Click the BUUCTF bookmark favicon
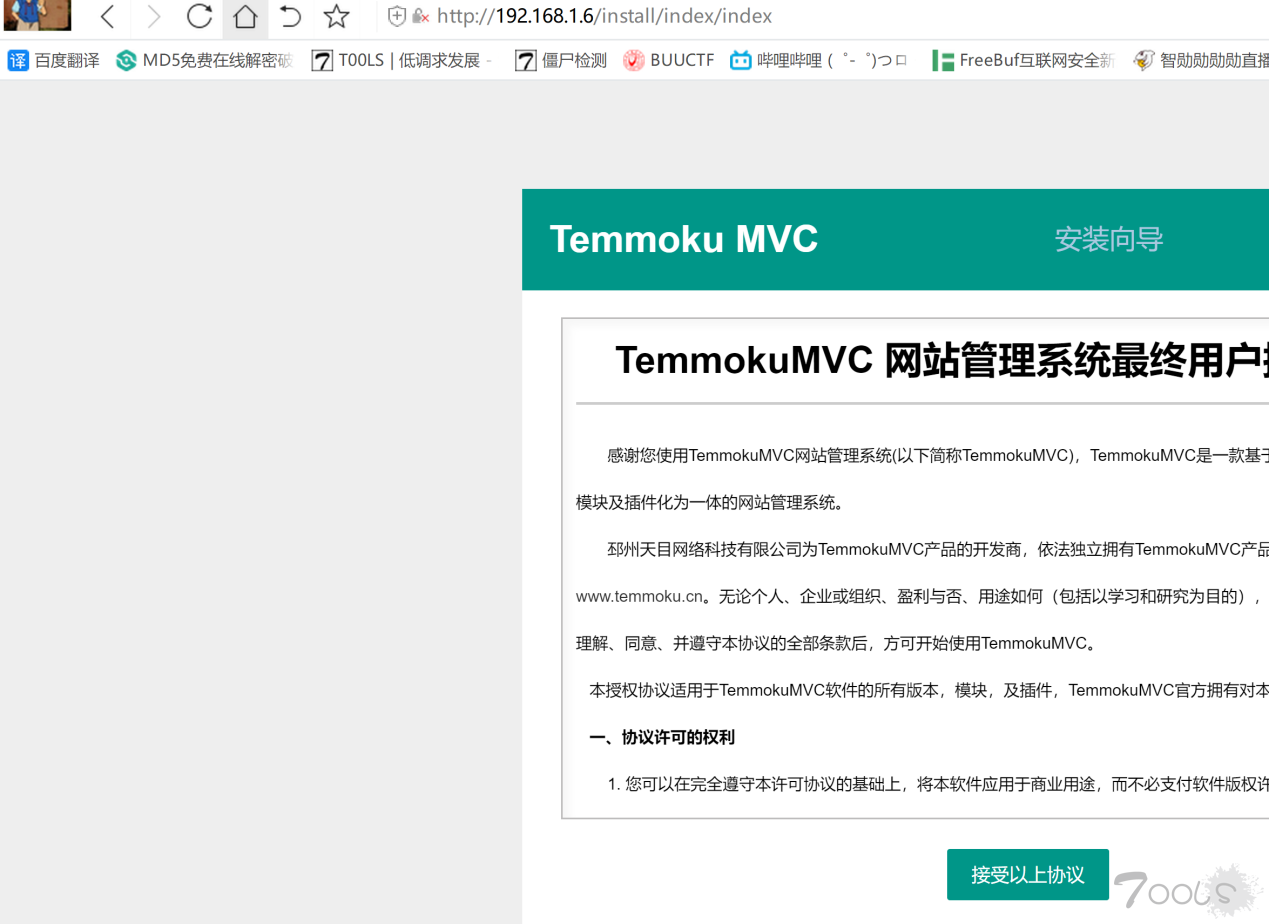Image resolution: width=1269 pixels, height=924 pixels. (x=634, y=61)
